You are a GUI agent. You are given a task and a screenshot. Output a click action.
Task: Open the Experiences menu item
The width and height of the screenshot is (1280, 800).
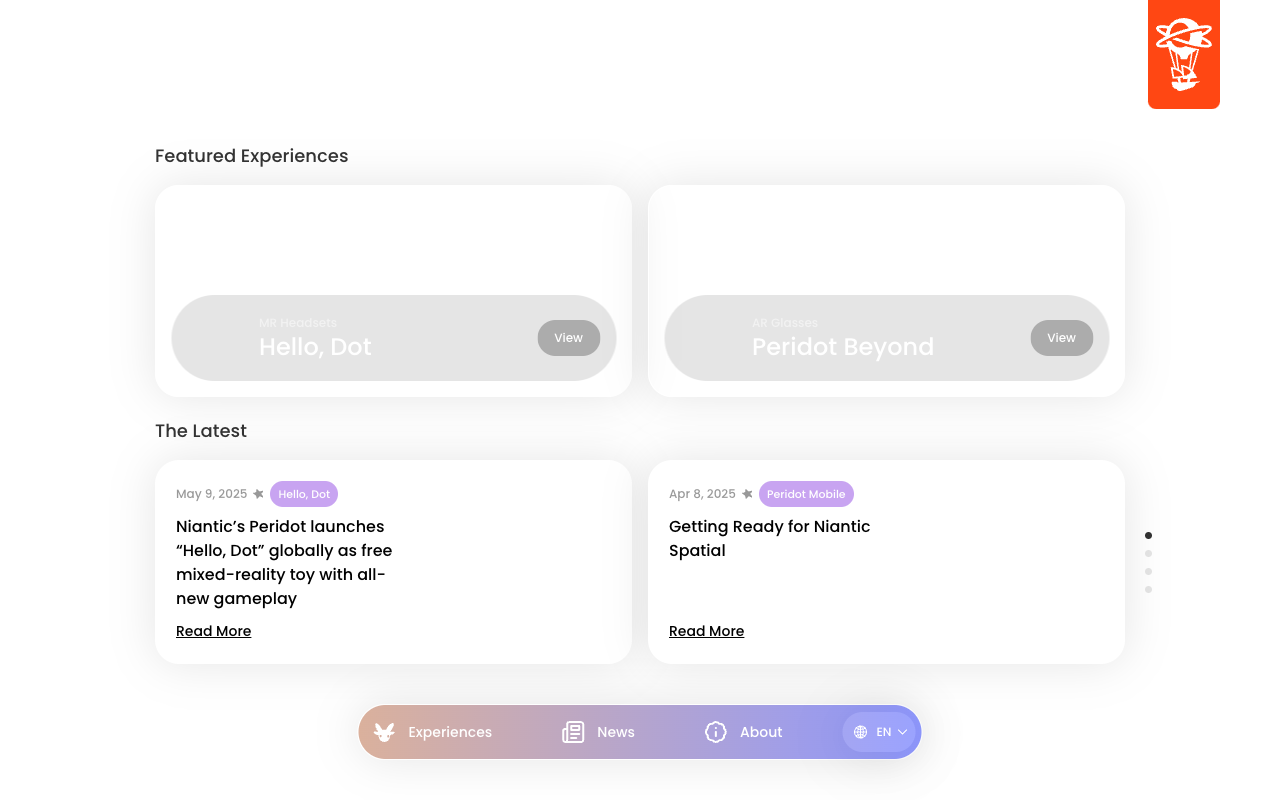click(450, 732)
